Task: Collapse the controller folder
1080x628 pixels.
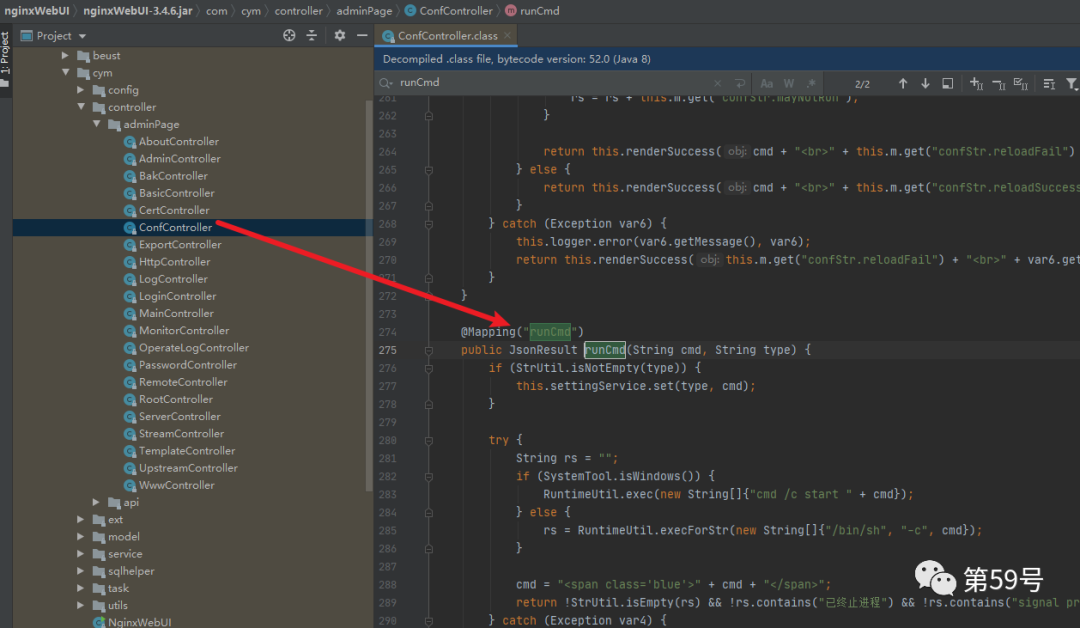Action: point(81,107)
